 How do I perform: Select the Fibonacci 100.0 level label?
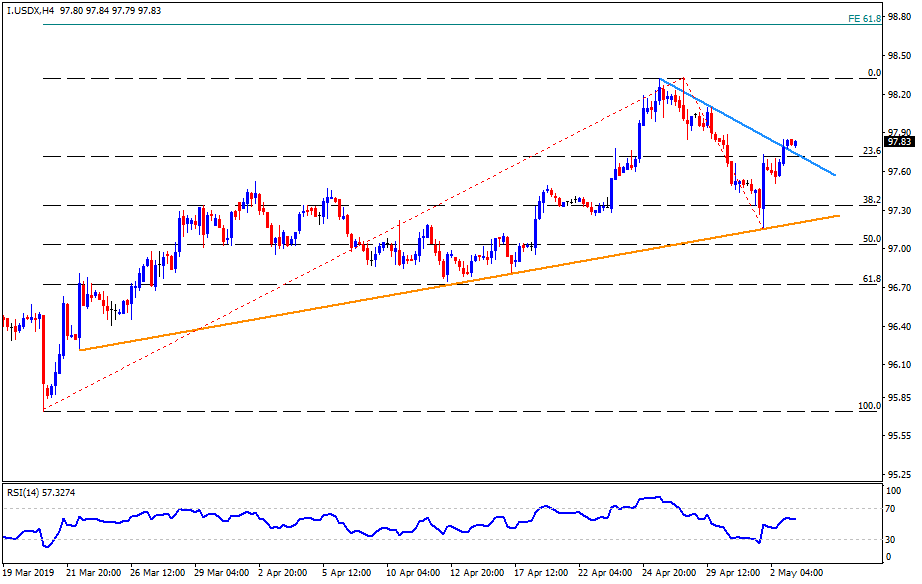click(869, 406)
